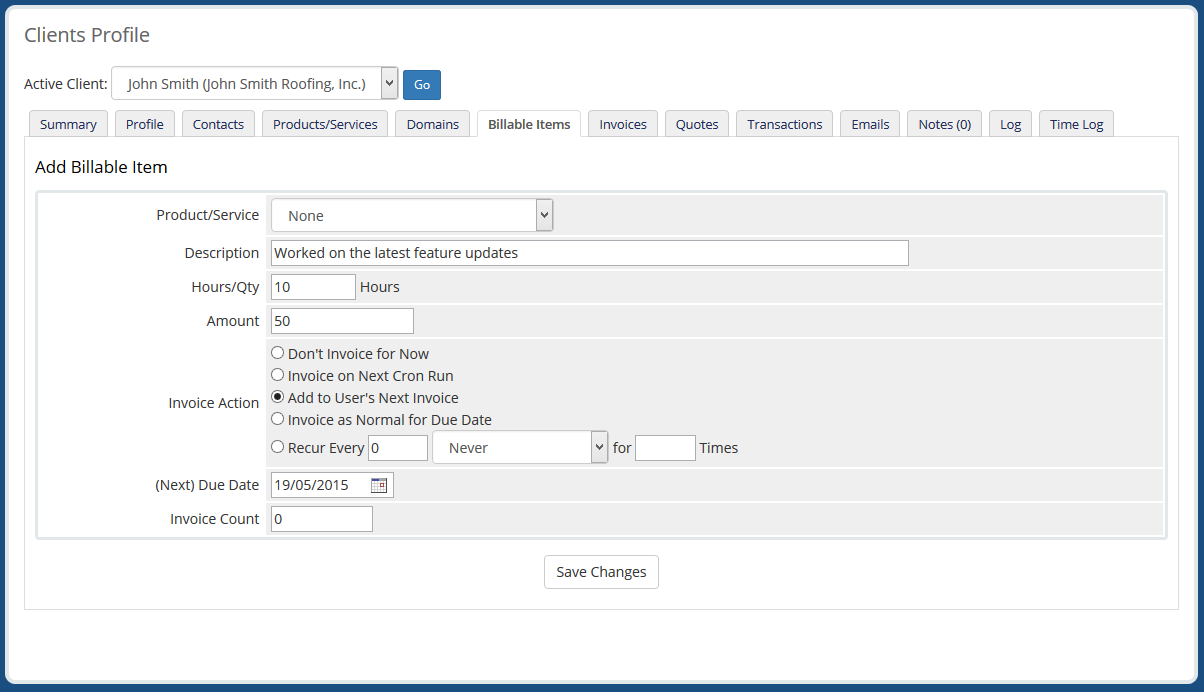The width and height of the screenshot is (1204, 692).
Task: Select "Invoice on Next Cron Run"
Action: (x=277, y=374)
